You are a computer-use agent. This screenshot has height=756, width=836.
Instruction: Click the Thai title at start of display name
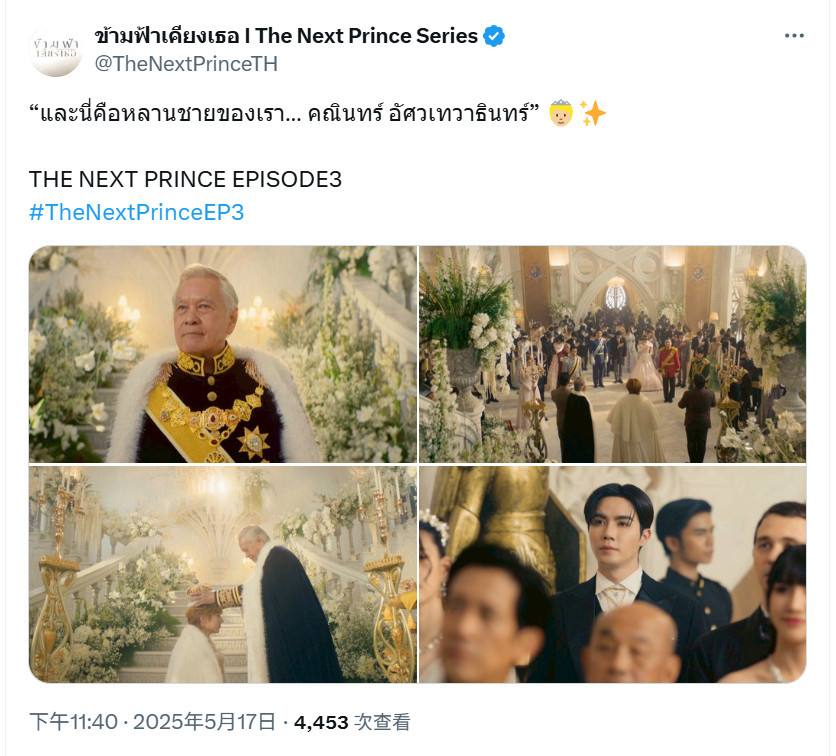167,36
